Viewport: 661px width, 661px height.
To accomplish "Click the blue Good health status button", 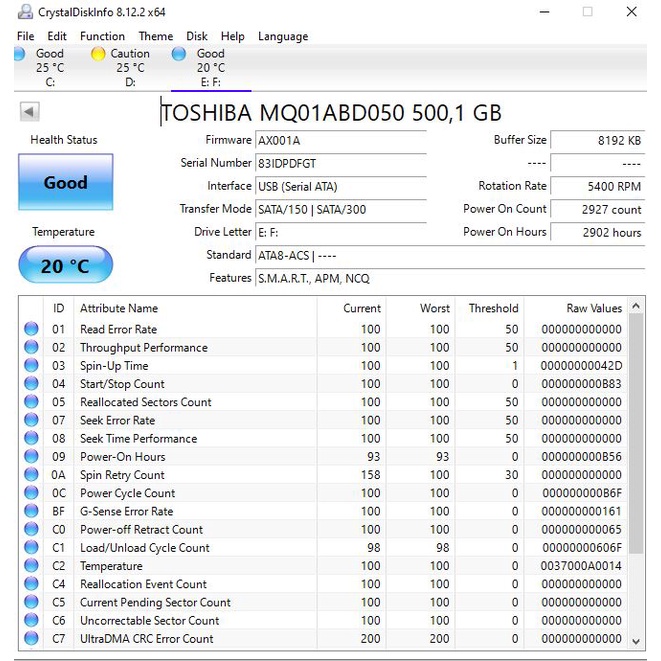I will point(66,183).
